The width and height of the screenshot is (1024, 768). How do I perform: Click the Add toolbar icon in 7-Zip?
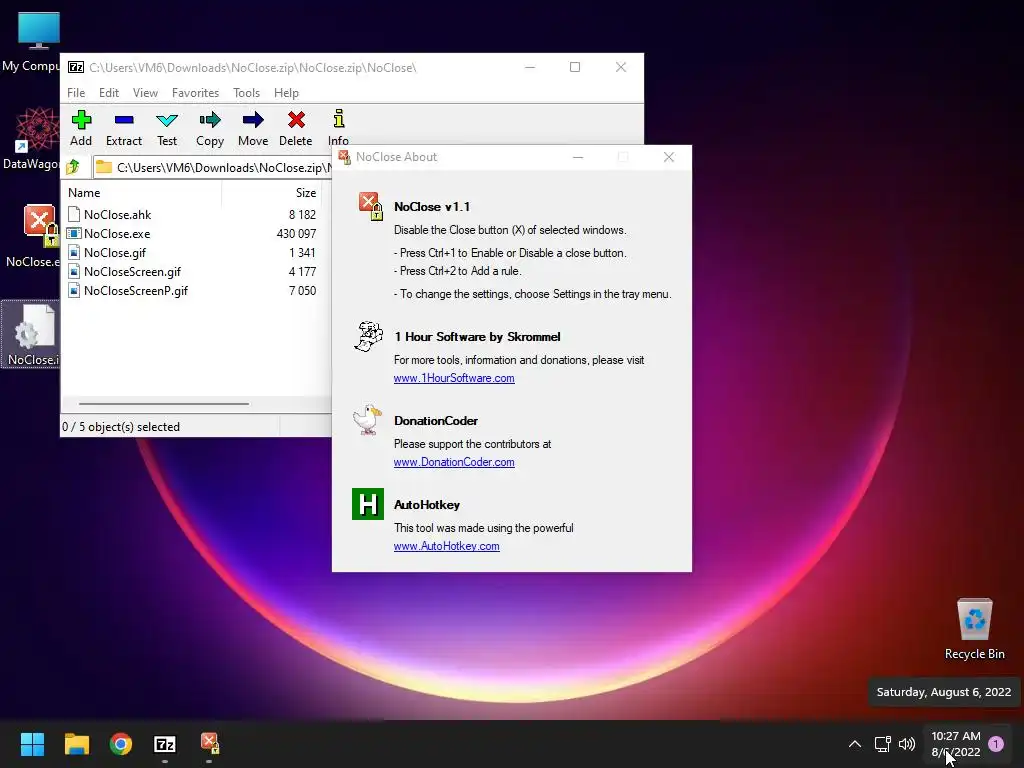coord(81,128)
